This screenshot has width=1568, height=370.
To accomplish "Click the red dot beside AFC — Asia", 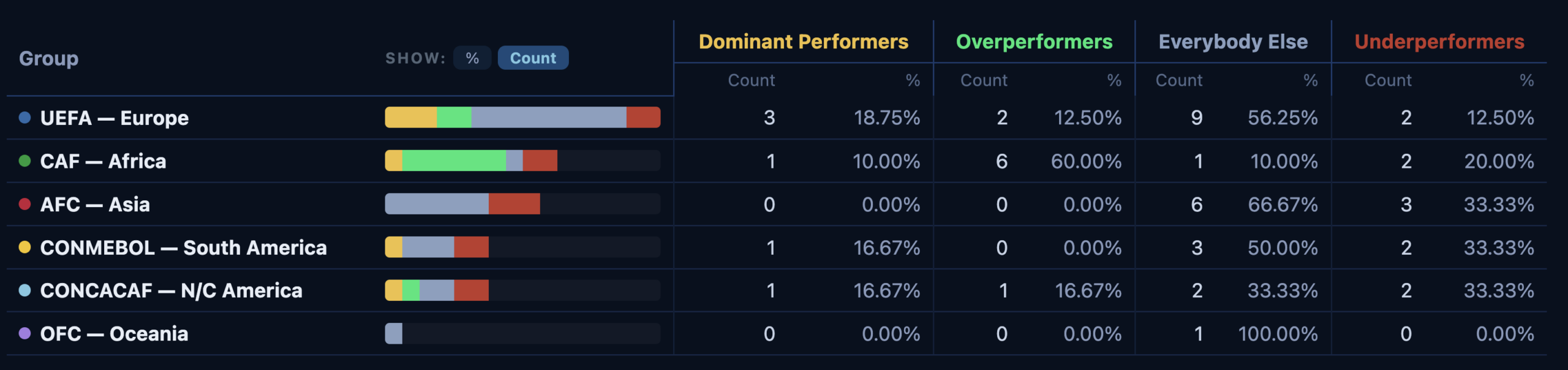I will [x=24, y=204].
